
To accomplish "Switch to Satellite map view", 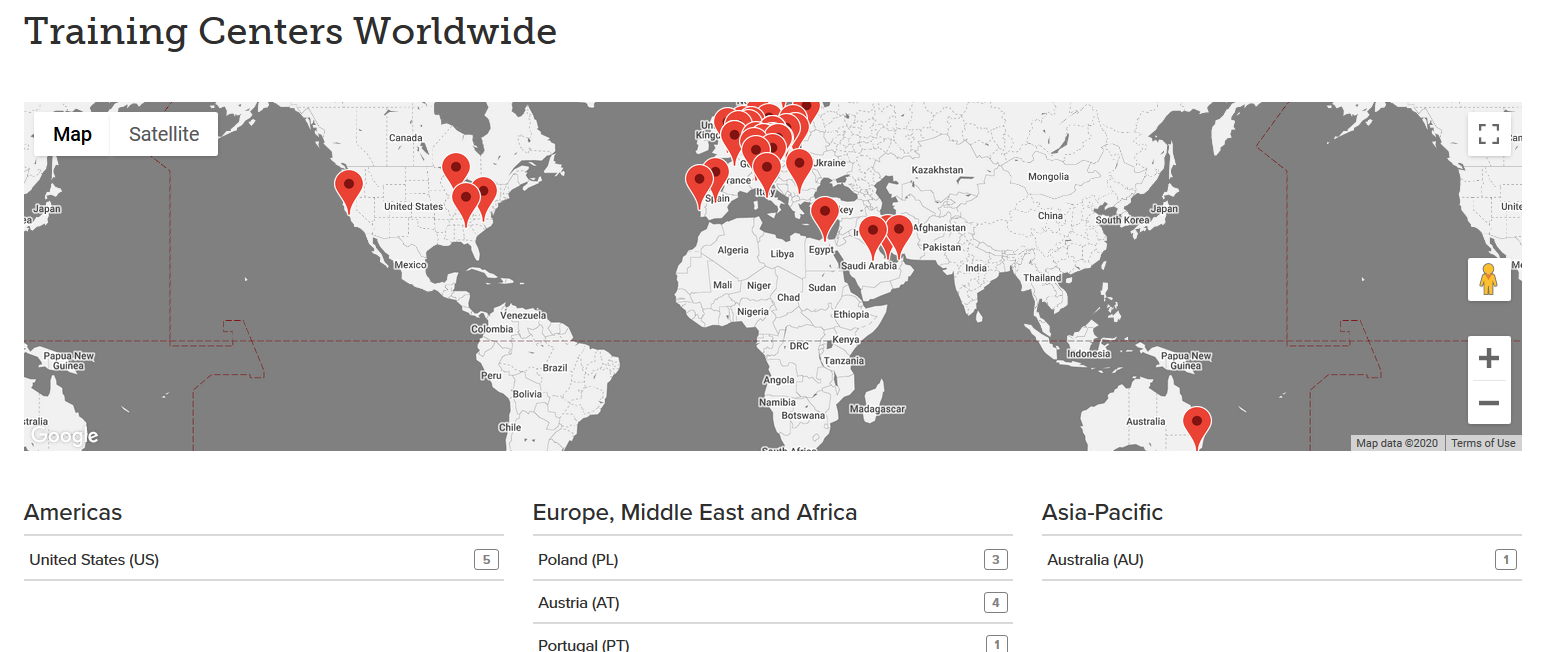I will 164,134.
